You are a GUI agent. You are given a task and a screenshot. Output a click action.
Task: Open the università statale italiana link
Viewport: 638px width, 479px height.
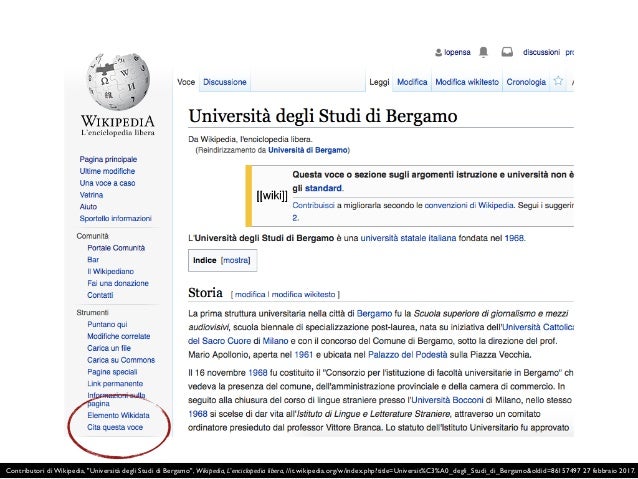click(x=408, y=238)
